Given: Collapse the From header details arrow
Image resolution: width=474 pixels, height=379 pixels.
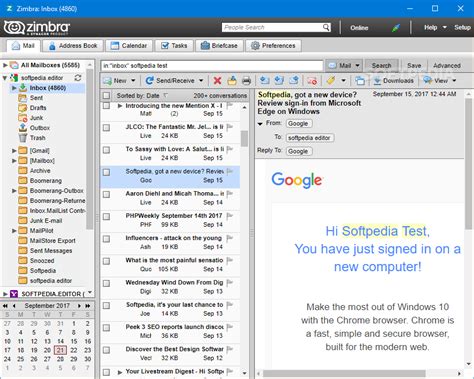Looking at the screenshot, I should (x=260, y=124).
